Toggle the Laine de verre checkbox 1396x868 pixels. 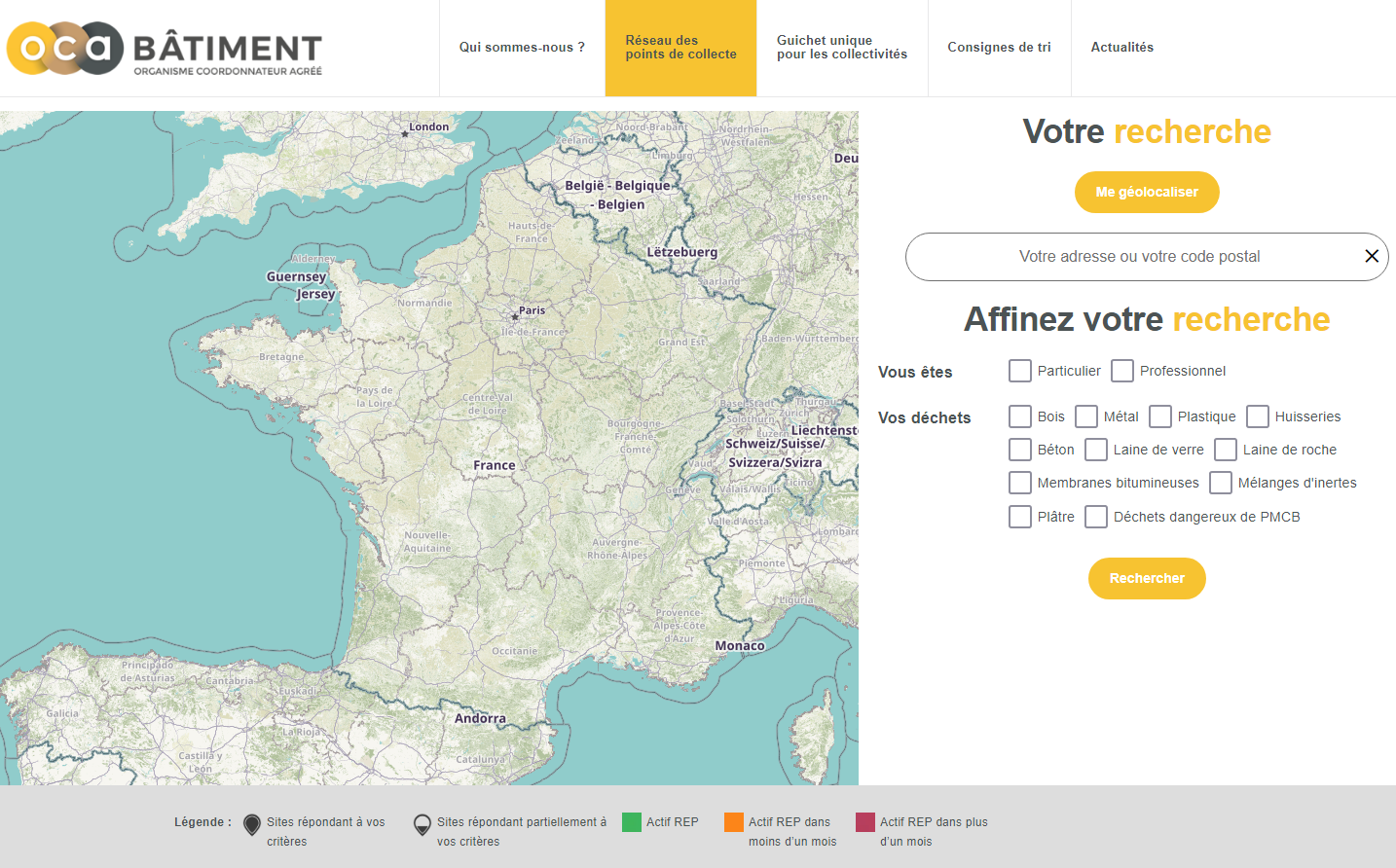point(1096,450)
